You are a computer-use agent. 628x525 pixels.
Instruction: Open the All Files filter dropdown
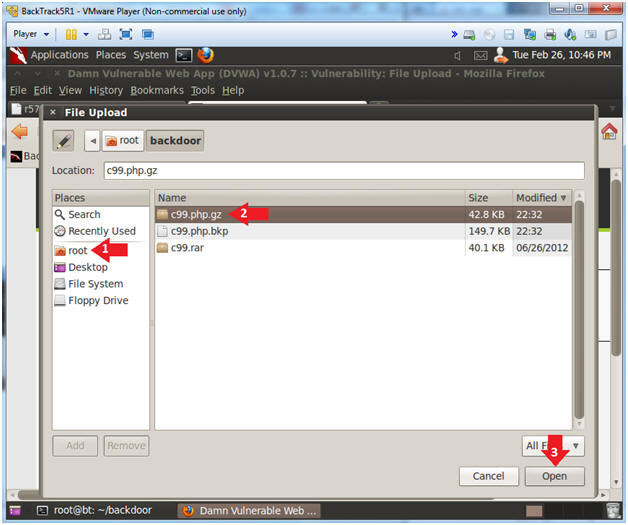click(x=553, y=446)
